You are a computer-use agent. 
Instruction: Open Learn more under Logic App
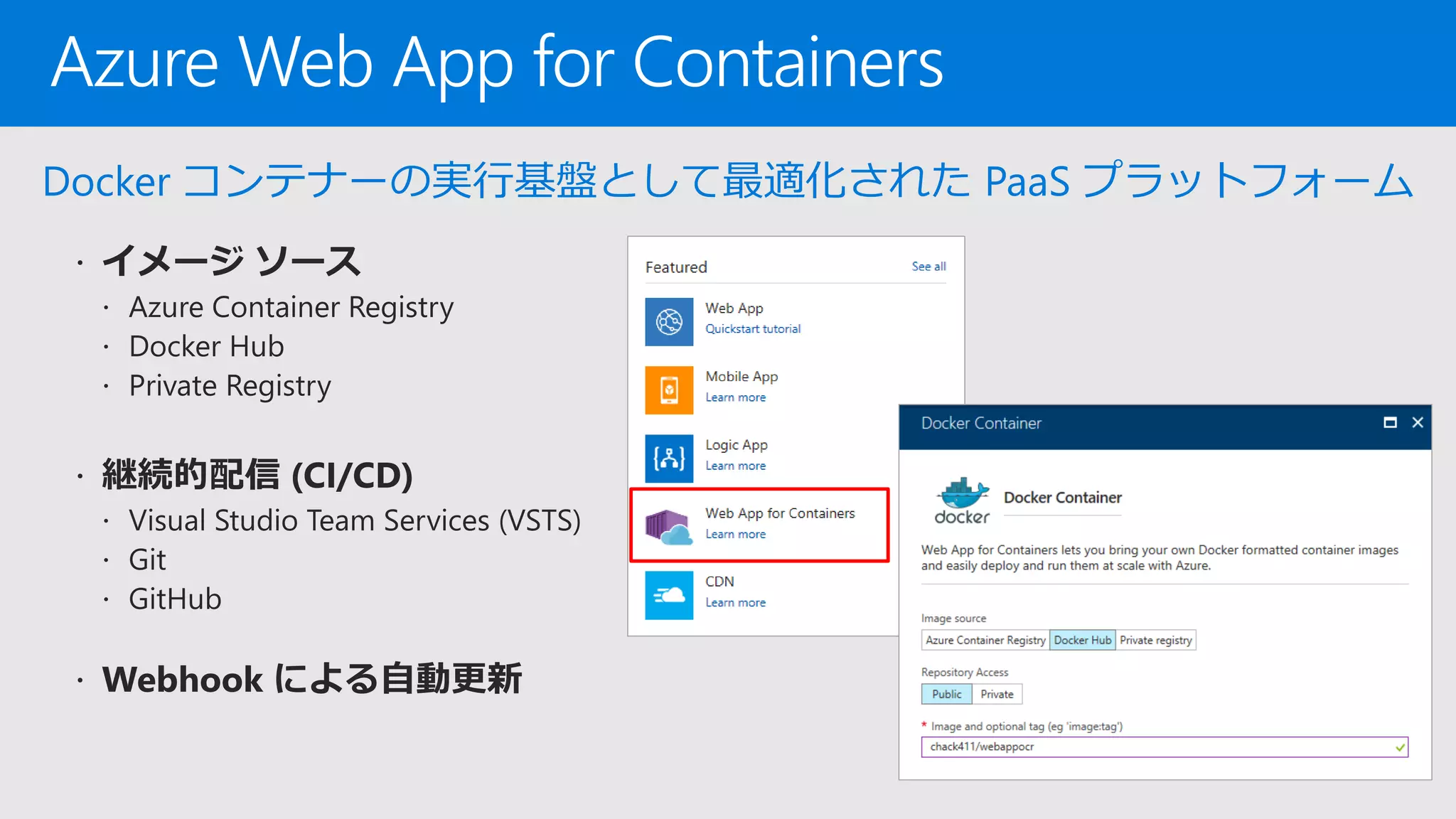click(x=736, y=466)
